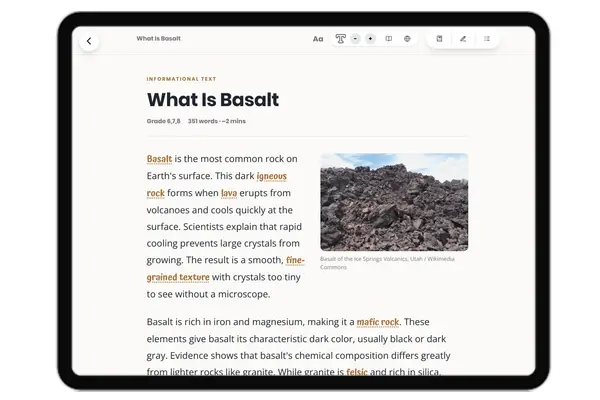
Task: Click the "Grade 6,7,8" text
Action: (163, 121)
